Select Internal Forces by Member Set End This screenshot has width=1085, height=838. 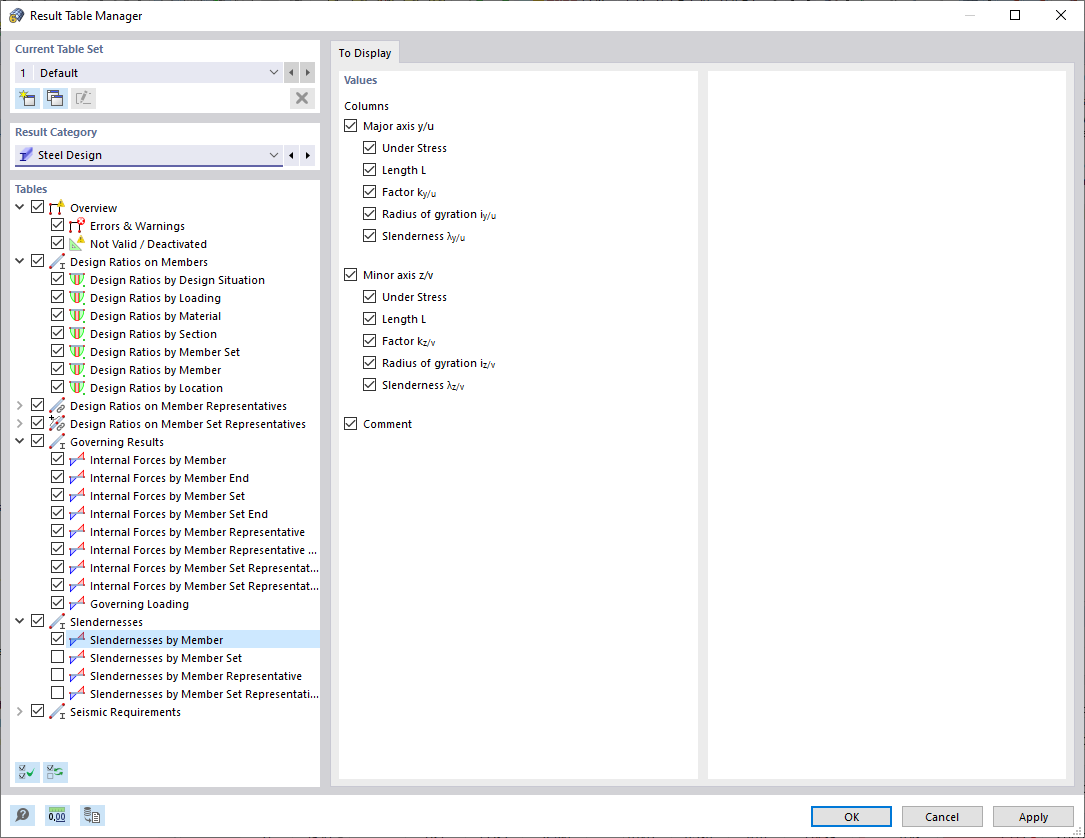tap(179, 514)
